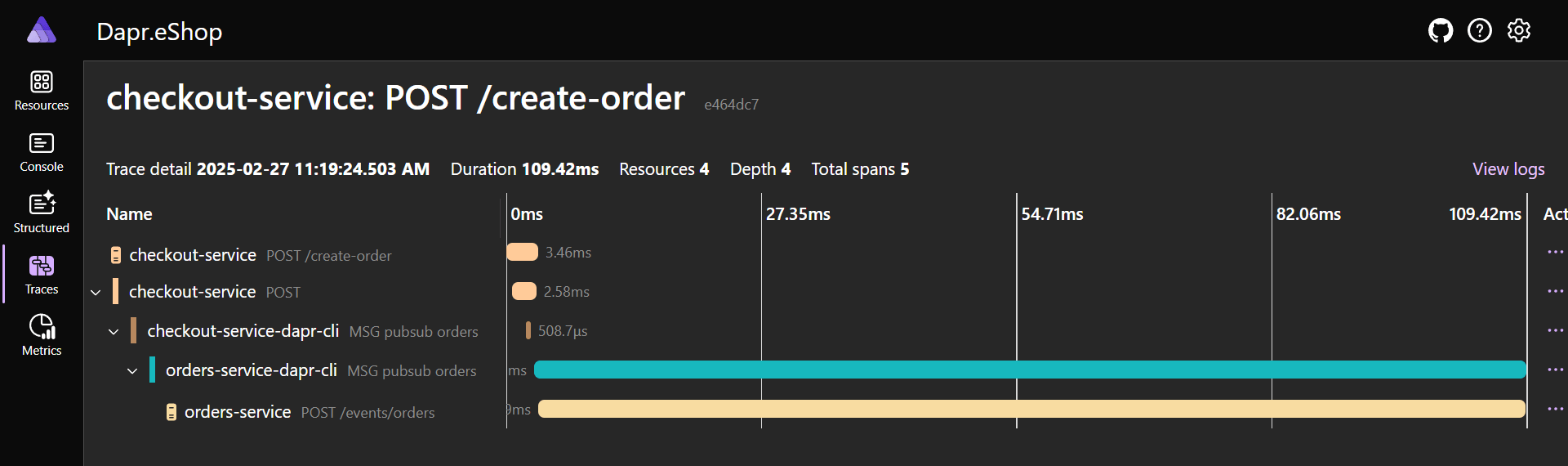Viewport: 1568px width, 466px height.
Task: Click the trace timestamp 2025-02-27 11:19:24.503 AM
Action: point(313,169)
